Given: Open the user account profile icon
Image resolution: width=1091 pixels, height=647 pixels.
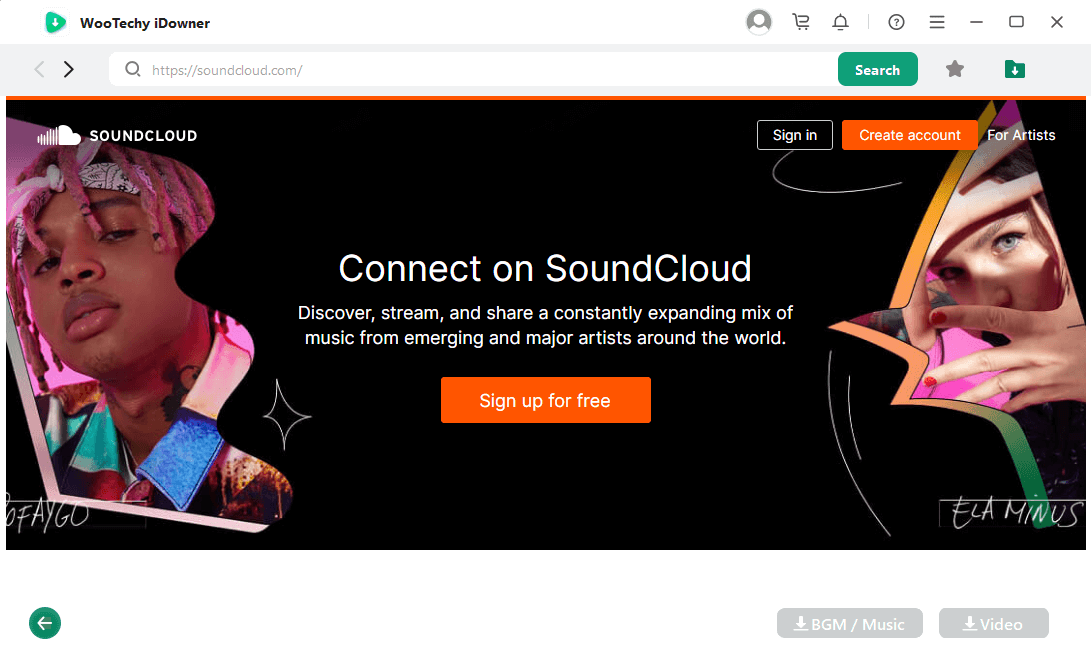Looking at the screenshot, I should click(759, 22).
